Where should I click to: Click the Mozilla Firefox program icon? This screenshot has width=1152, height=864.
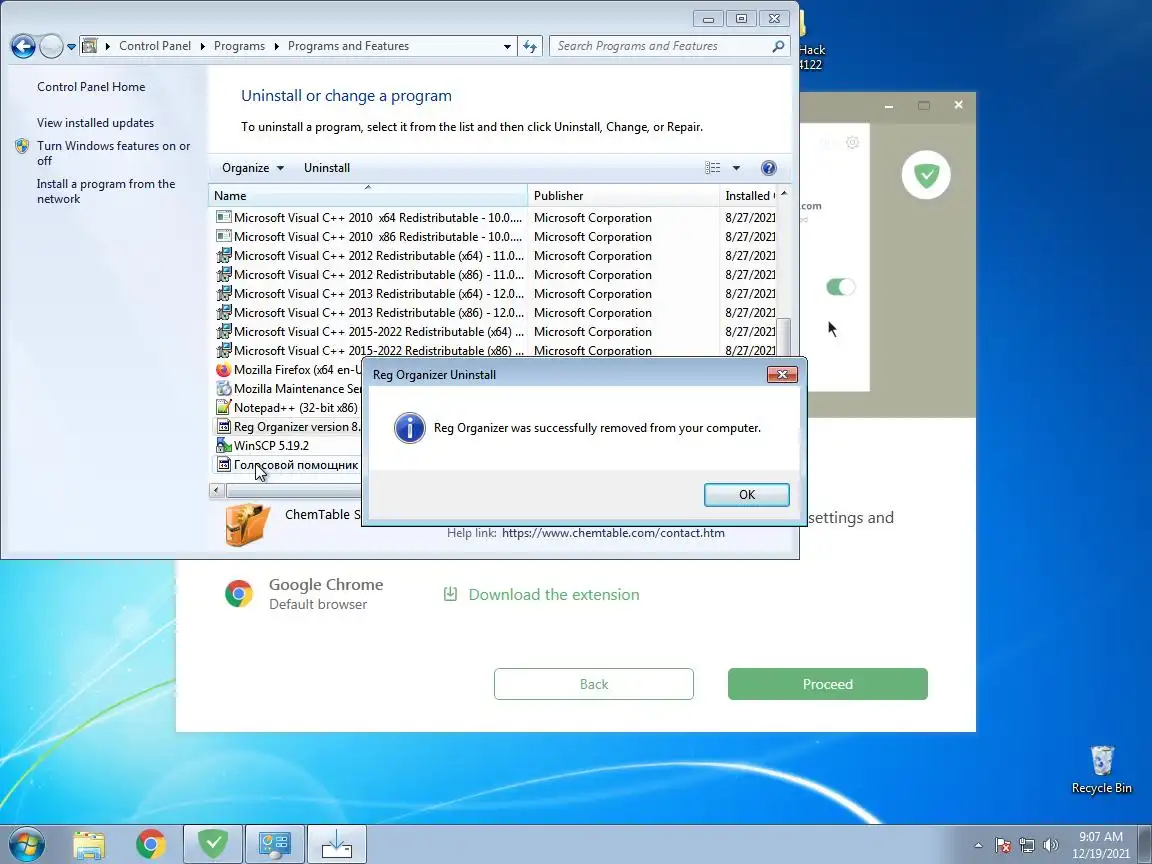pos(223,370)
